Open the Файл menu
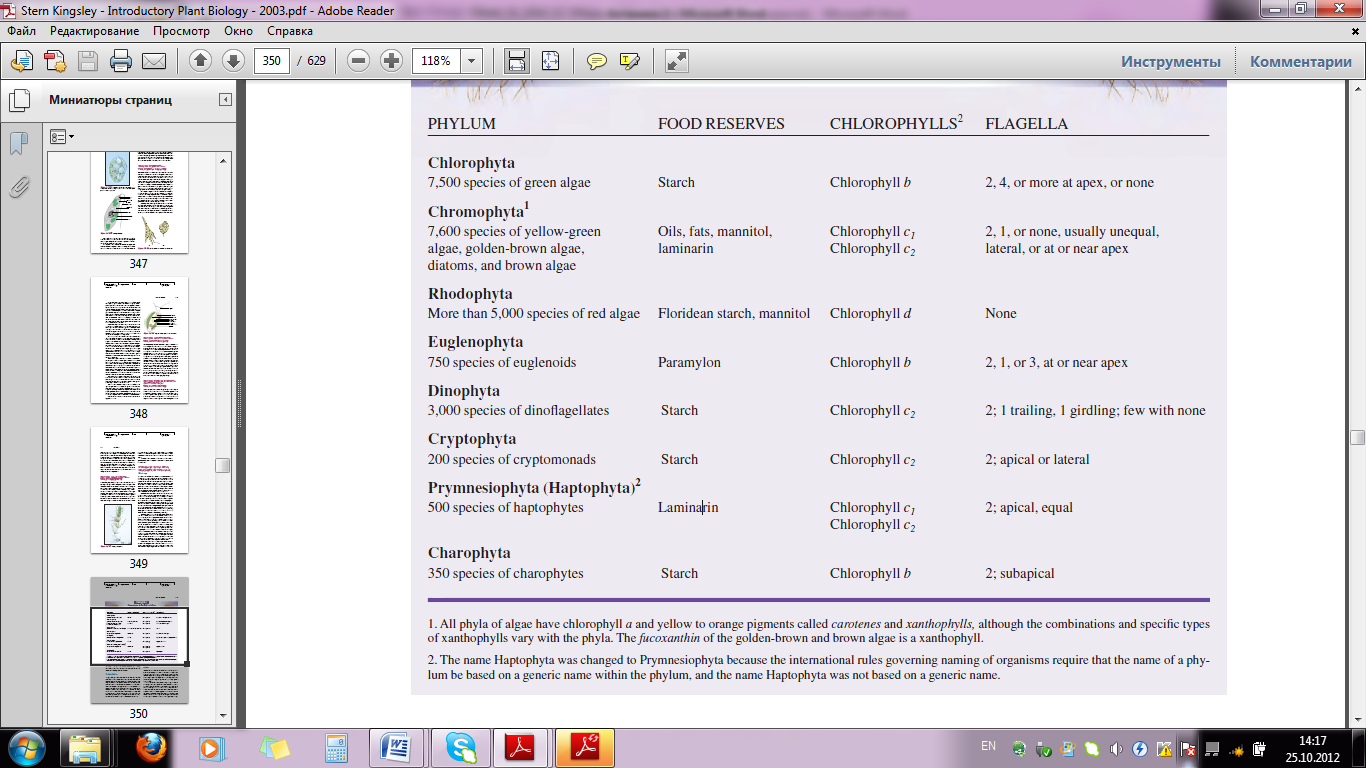 click(x=21, y=31)
